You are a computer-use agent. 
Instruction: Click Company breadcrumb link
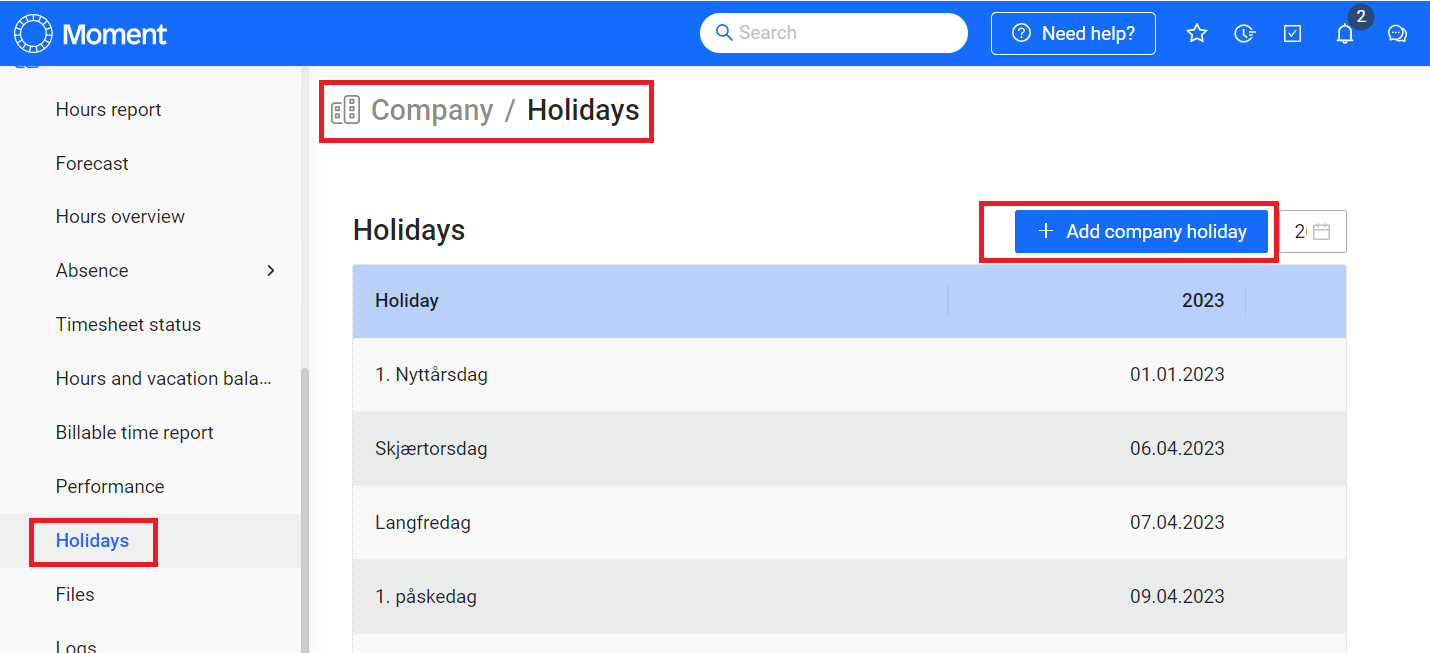432,110
